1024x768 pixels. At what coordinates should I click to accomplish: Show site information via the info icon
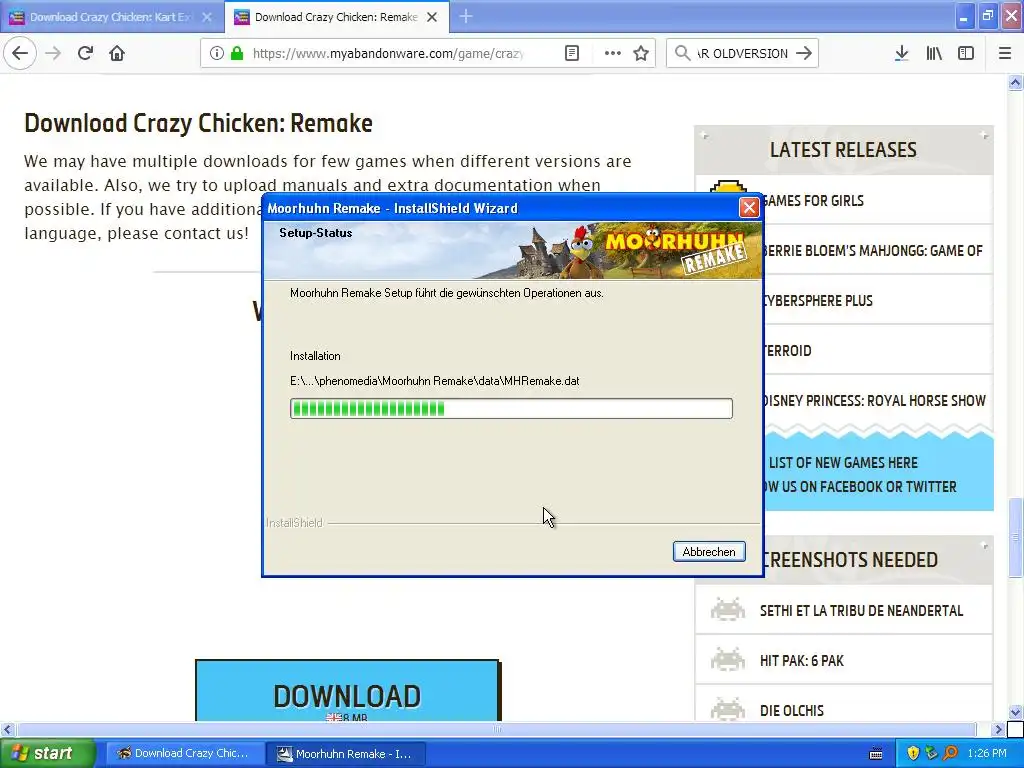[217, 53]
